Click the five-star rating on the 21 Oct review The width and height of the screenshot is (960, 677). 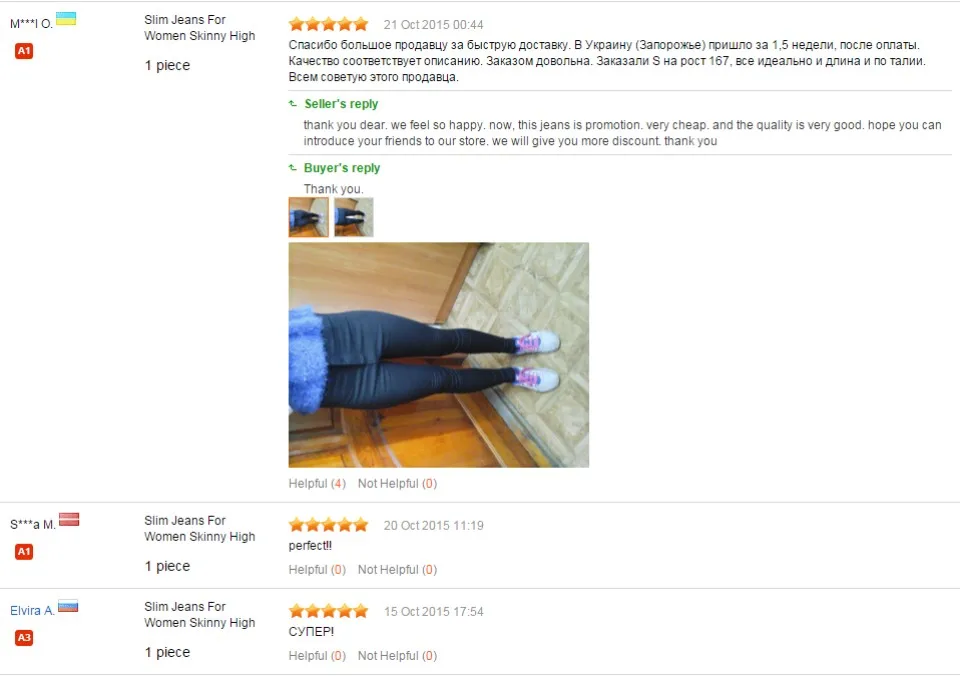(329, 24)
